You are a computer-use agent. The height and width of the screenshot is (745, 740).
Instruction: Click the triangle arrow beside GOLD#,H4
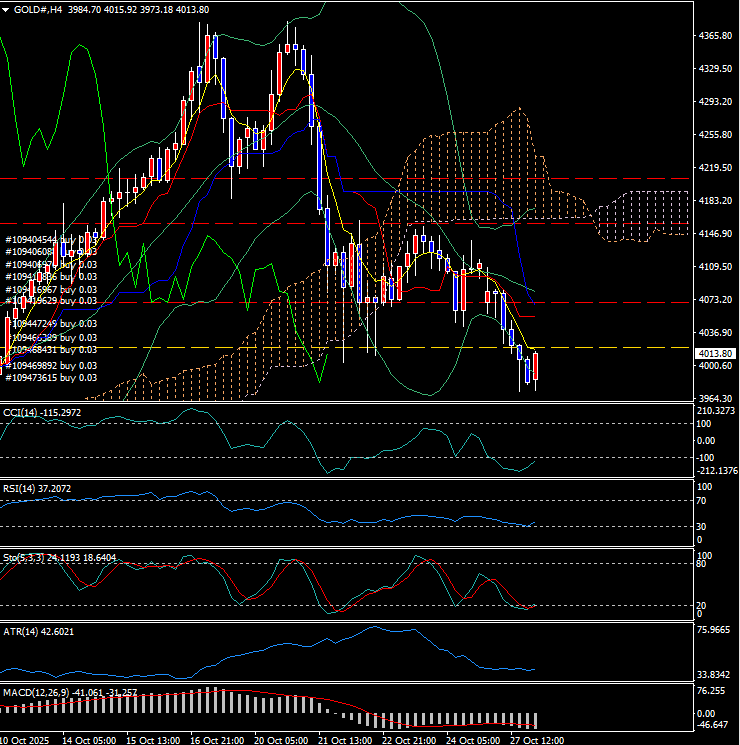point(6,9)
